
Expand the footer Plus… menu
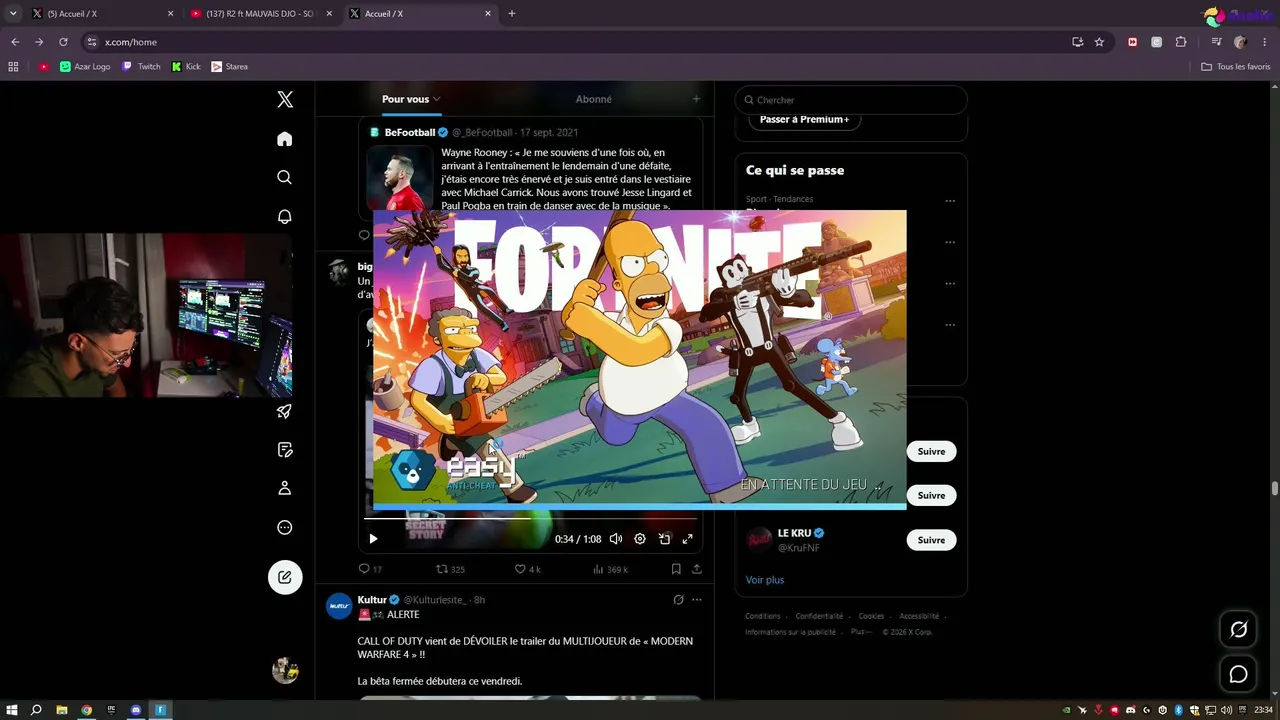[x=860, y=632]
